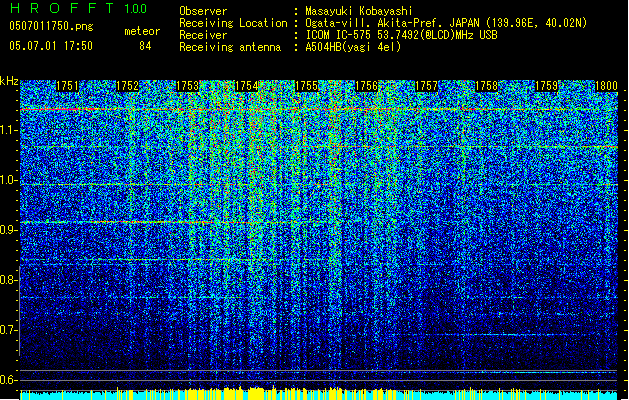Click the version number 1.0.0
Viewport: 629px width, 400px height.
136,9
